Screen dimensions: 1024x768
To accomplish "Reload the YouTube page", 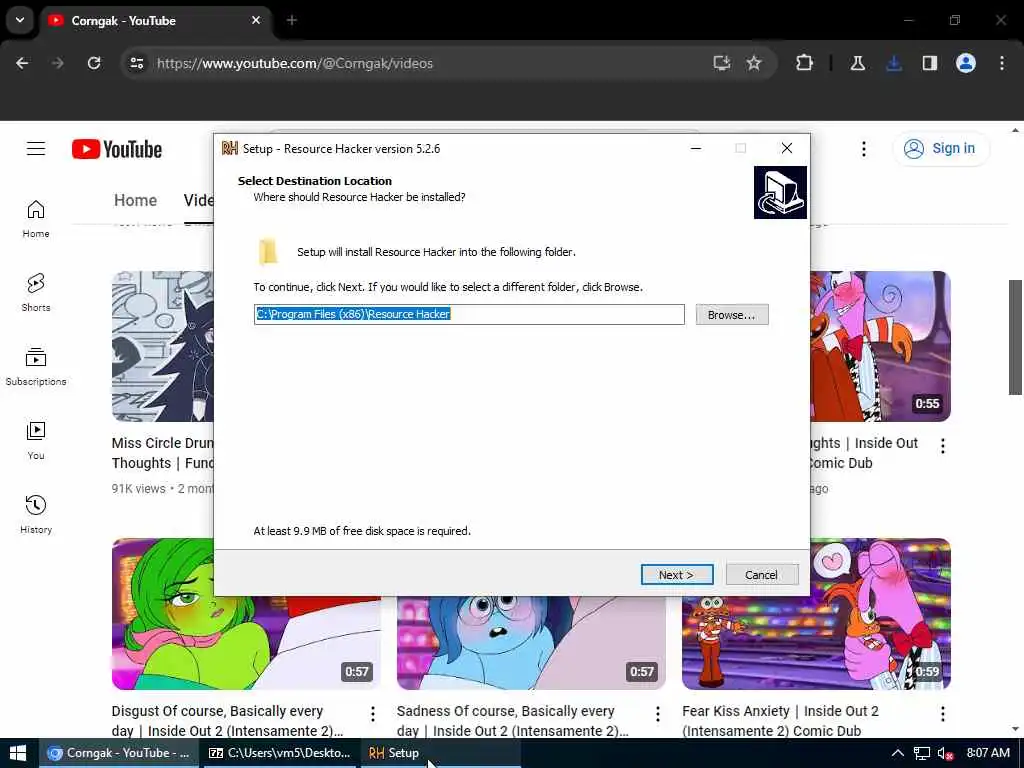I will (94, 63).
